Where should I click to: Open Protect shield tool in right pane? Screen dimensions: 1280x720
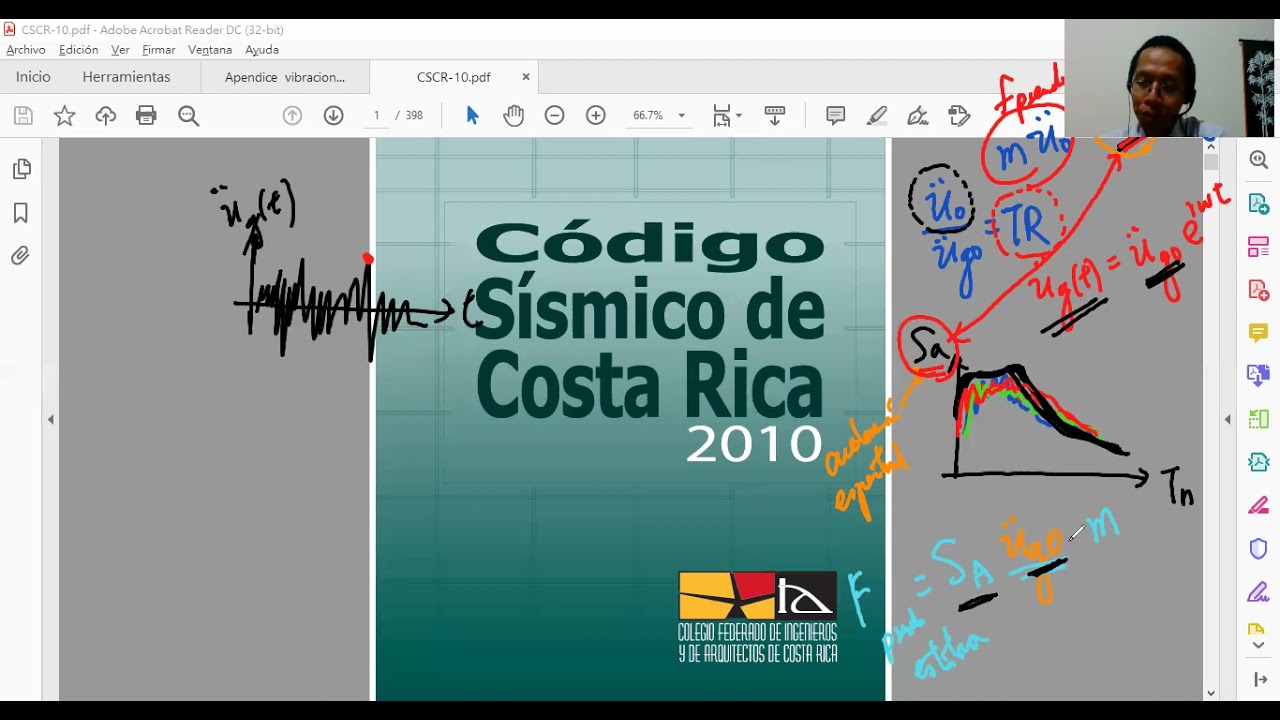tap(1258, 549)
